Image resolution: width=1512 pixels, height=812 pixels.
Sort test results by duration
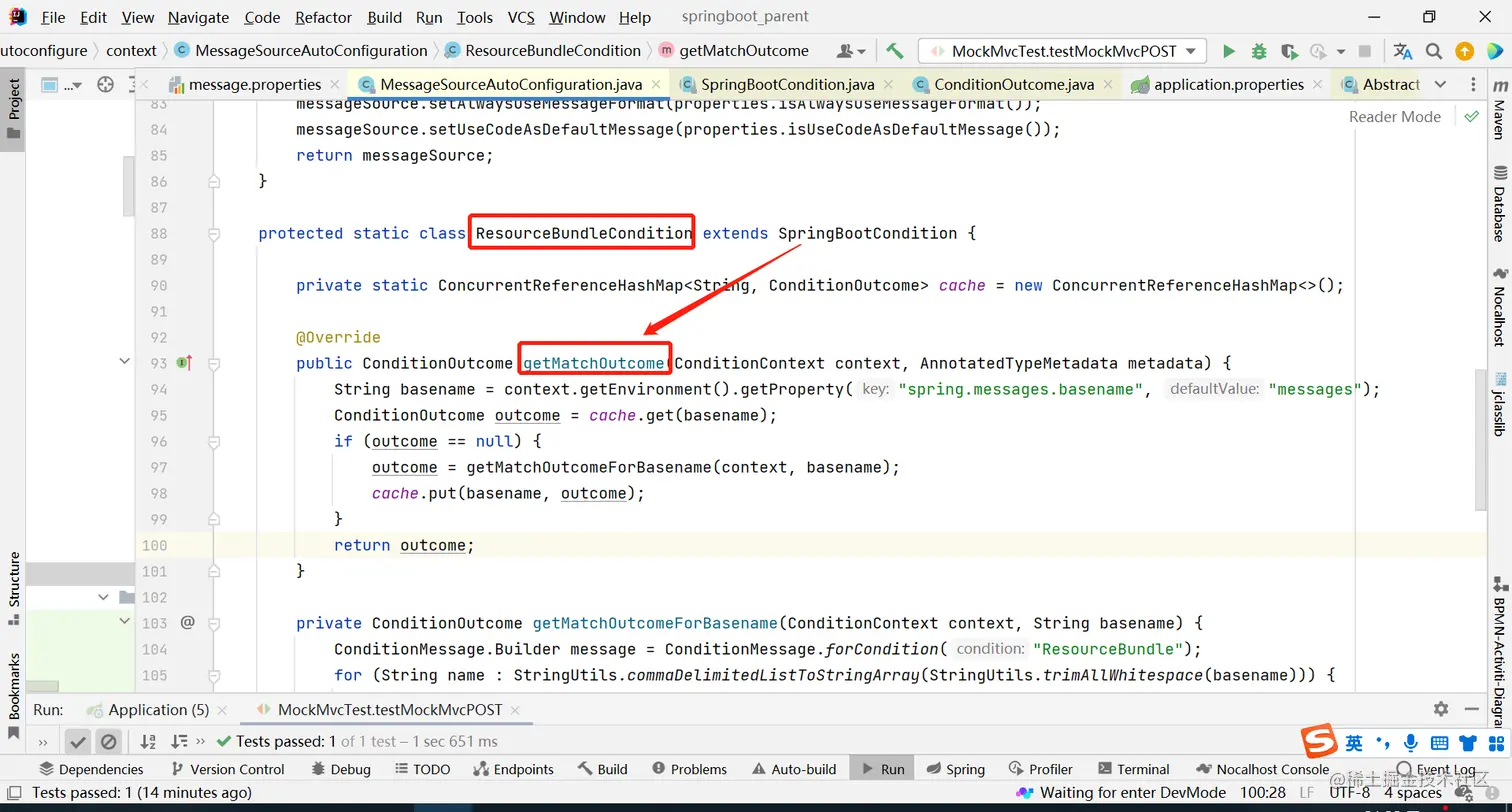(x=179, y=741)
